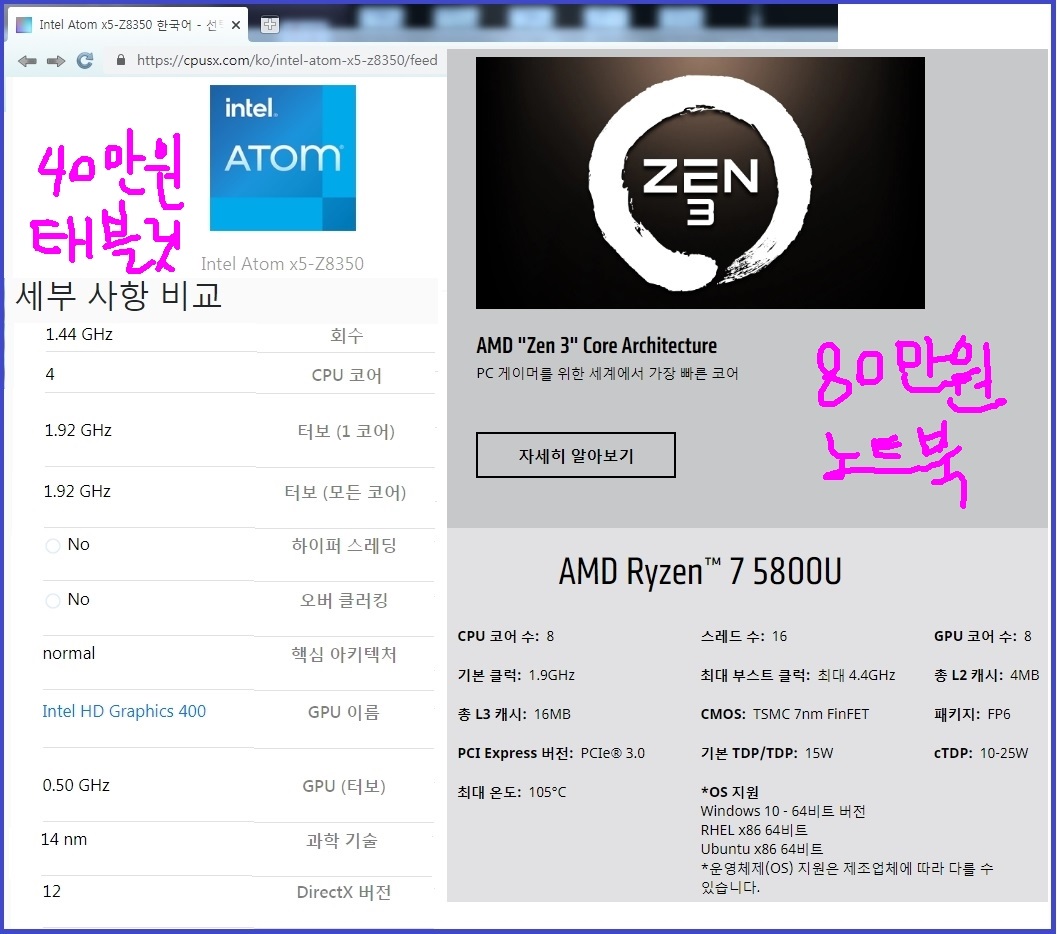This screenshot has width=1057, height=934.
Task: Click the 패키지: FP6 spec
Action: point(972,714)
